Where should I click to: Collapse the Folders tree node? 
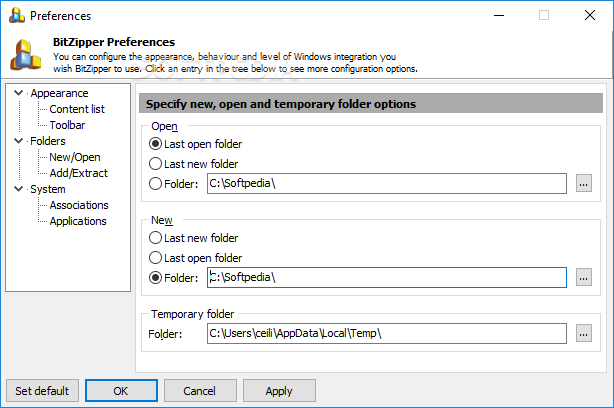click(x=18, y=141)
